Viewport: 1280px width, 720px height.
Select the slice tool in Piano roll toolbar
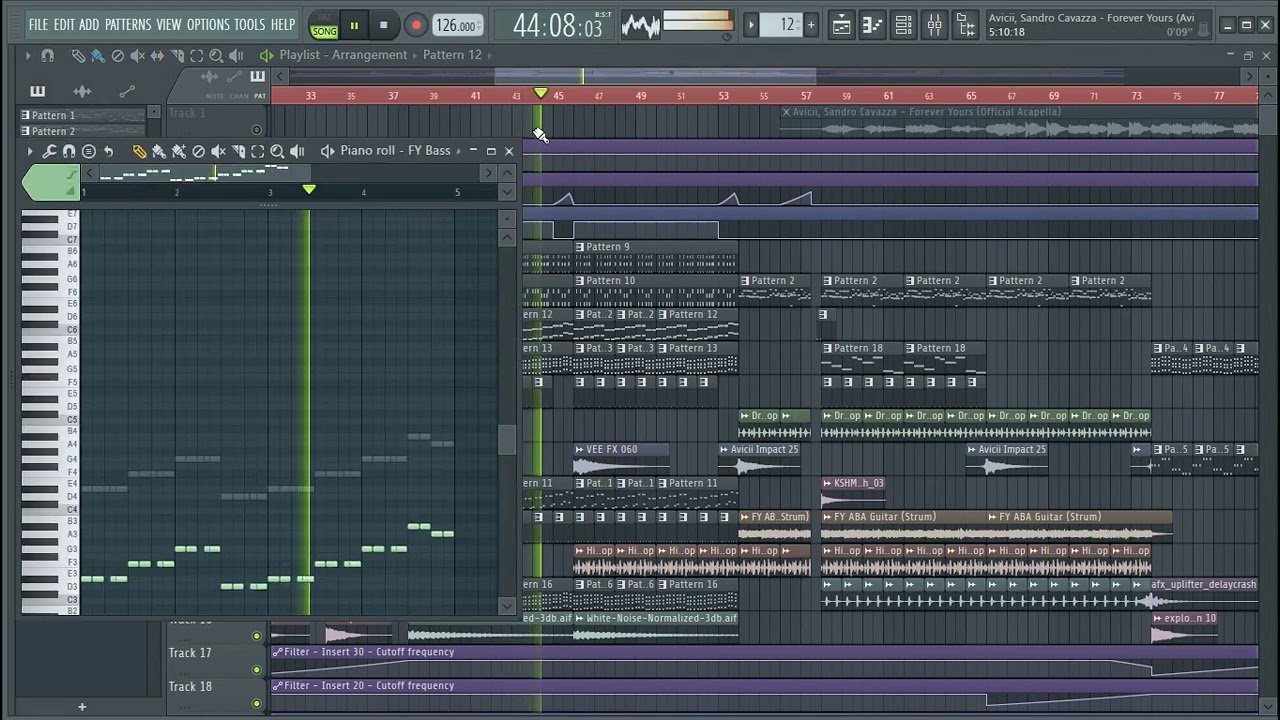[x=238, y=151]
